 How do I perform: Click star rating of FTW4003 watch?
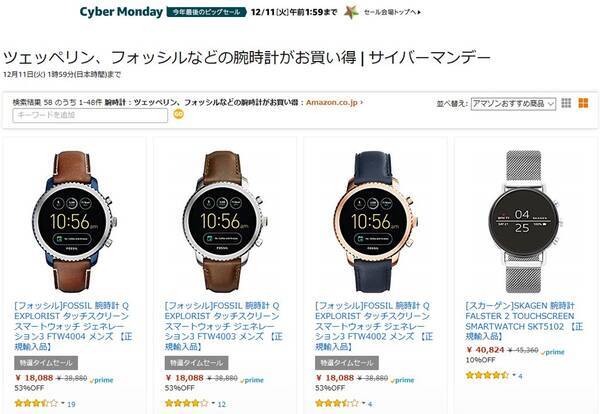click(x=186, y=403)
